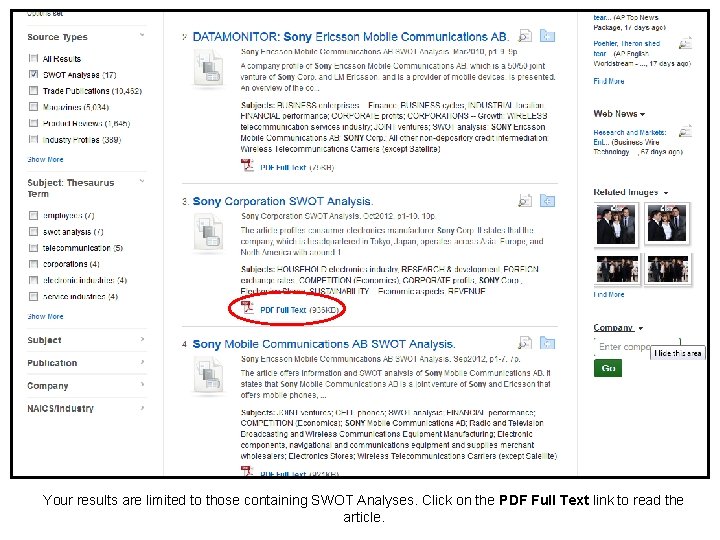Click the green Go button
The height and width of the screenshot is (540, 720).
(x=608, y=368)
